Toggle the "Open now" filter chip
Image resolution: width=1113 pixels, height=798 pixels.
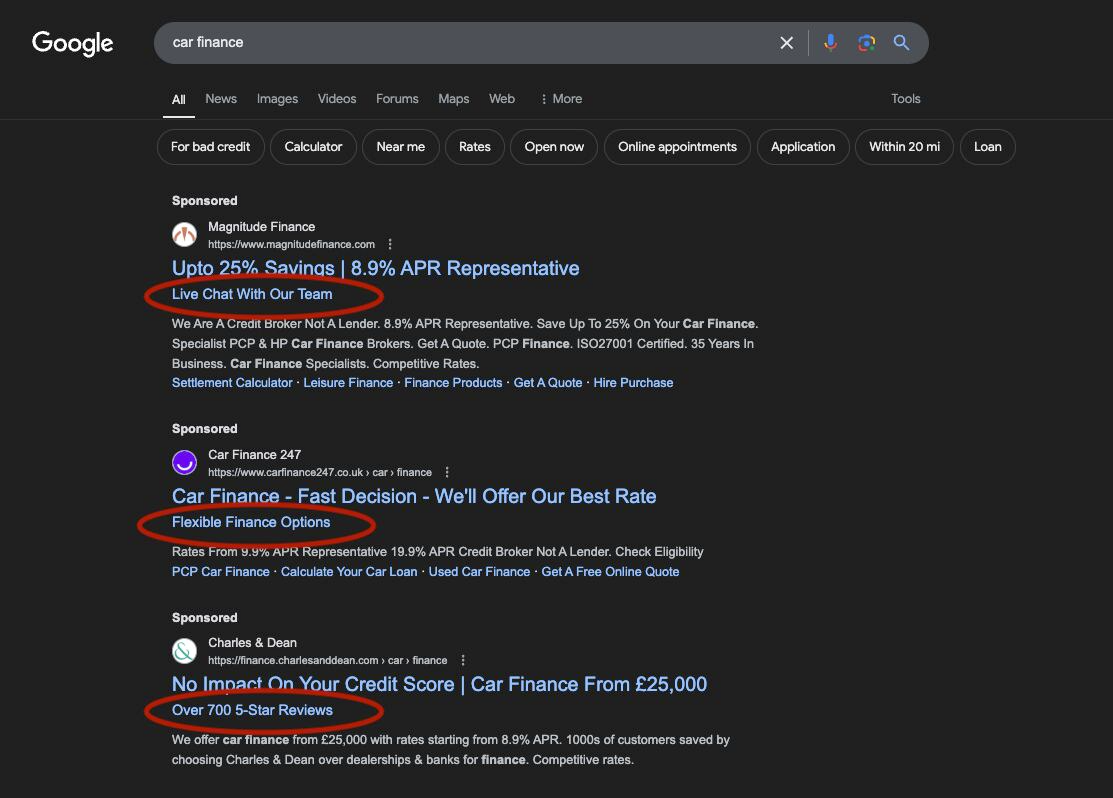point(554,147)
